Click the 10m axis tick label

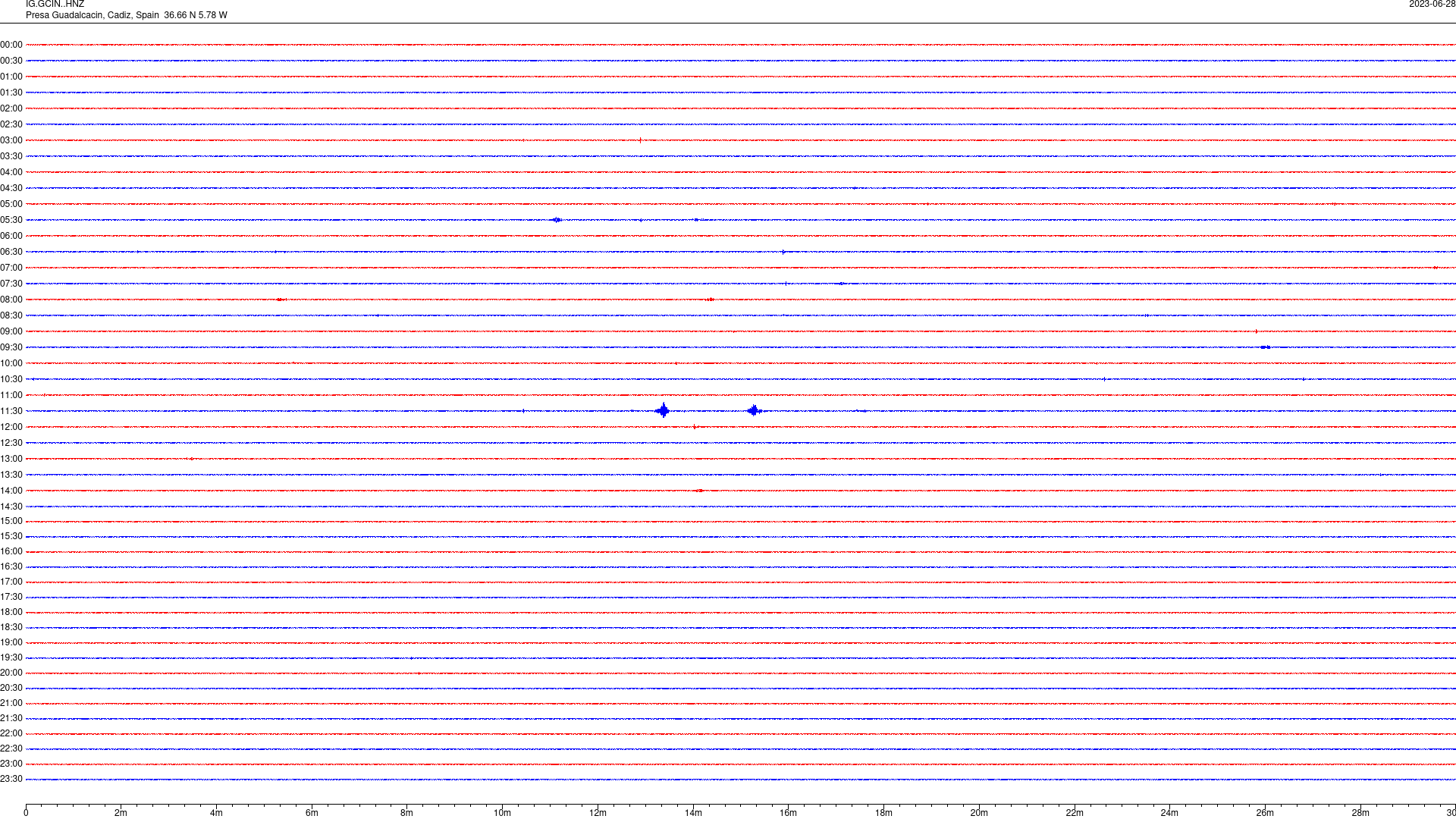click(502, 813)
